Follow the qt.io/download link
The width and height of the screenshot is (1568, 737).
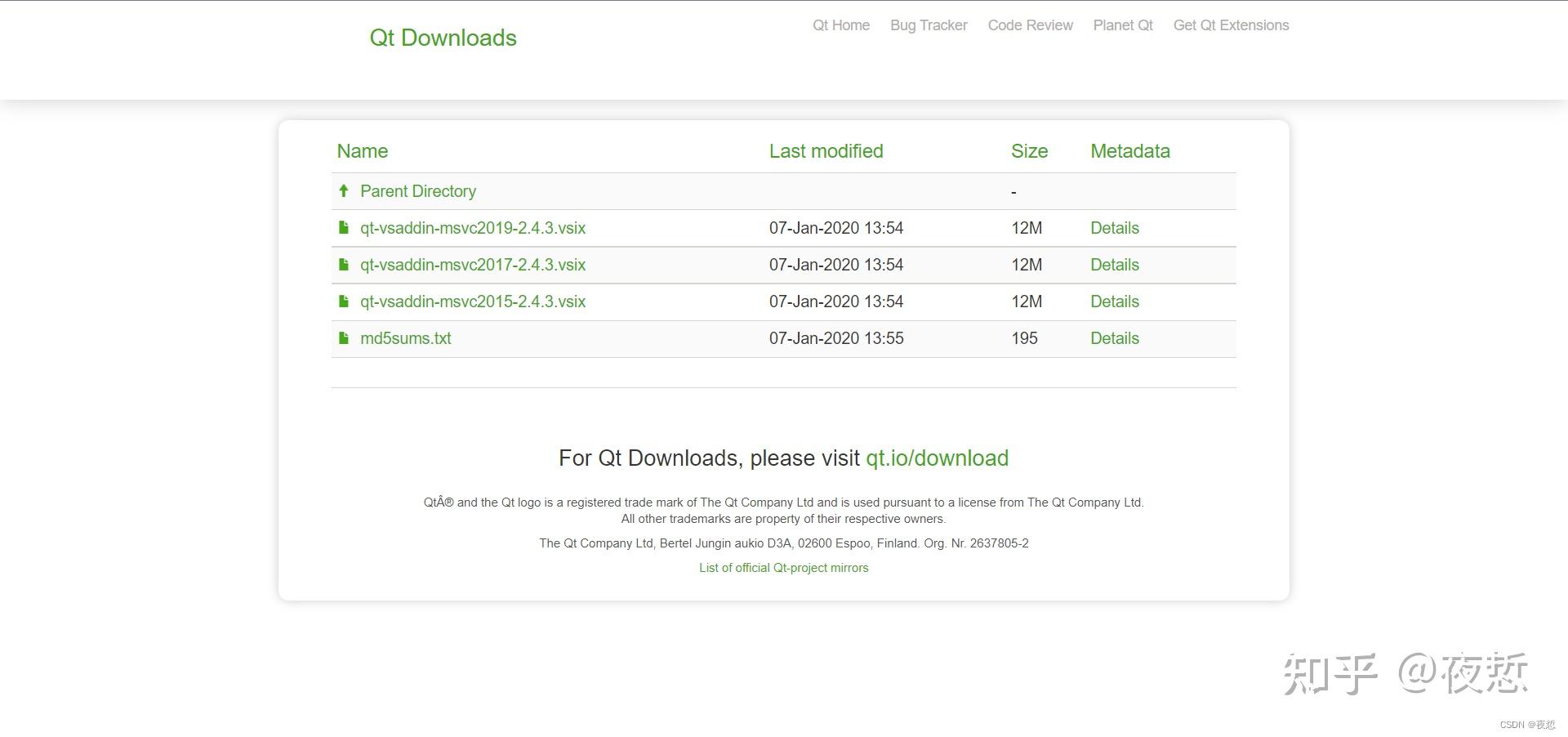[x=937, y=458]
